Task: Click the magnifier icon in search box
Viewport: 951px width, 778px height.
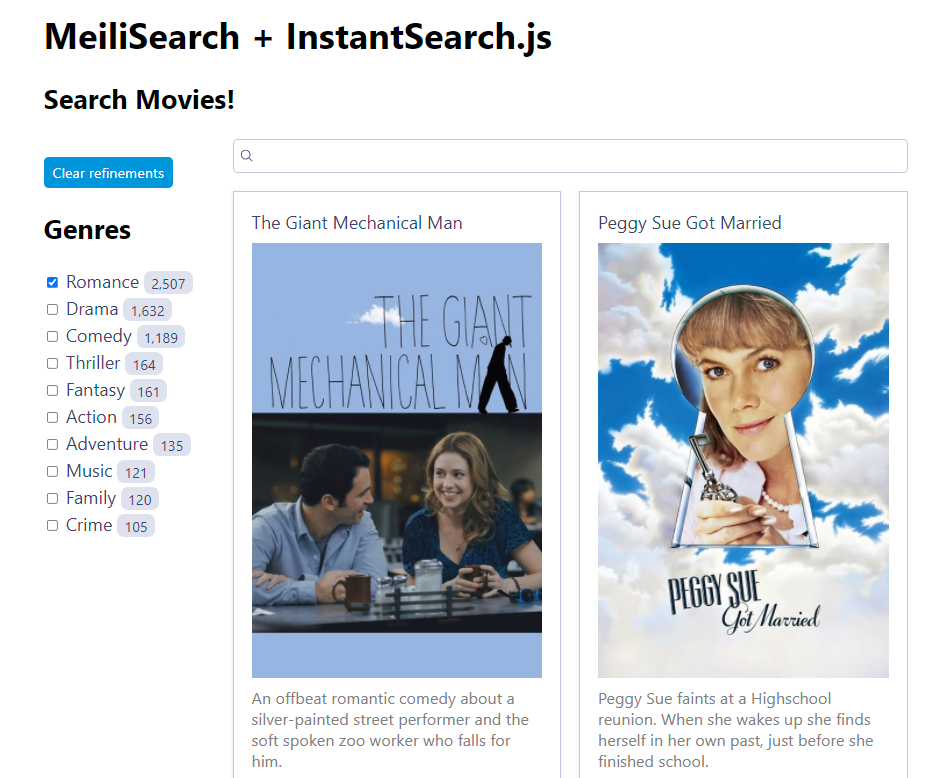Action: point(246,156)
